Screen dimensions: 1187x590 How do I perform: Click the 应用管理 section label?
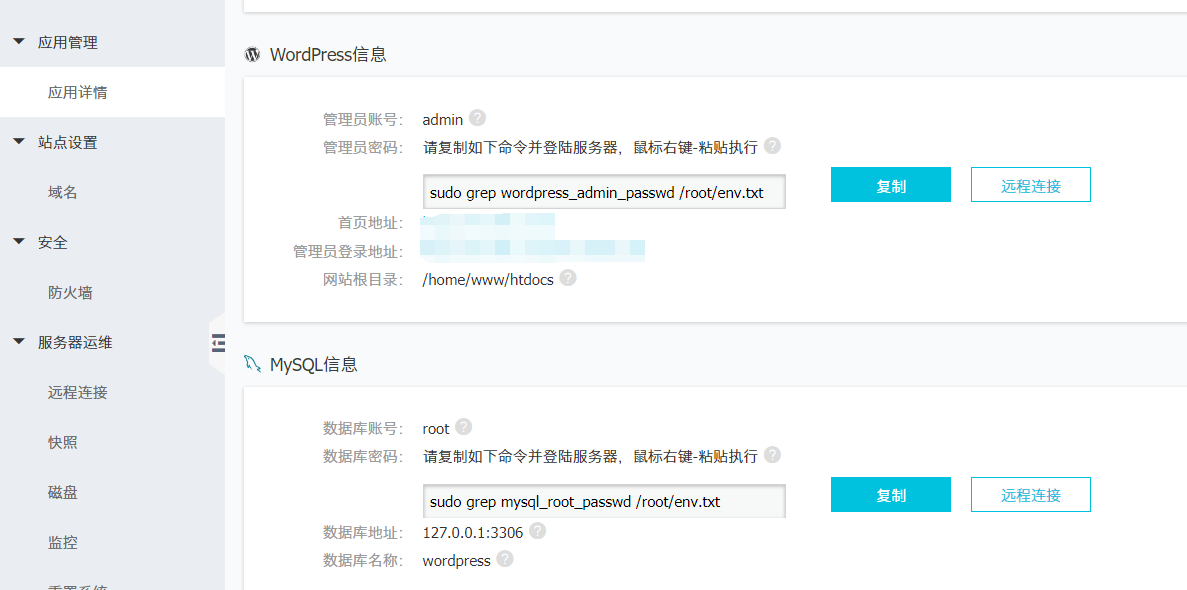(67, 42)
